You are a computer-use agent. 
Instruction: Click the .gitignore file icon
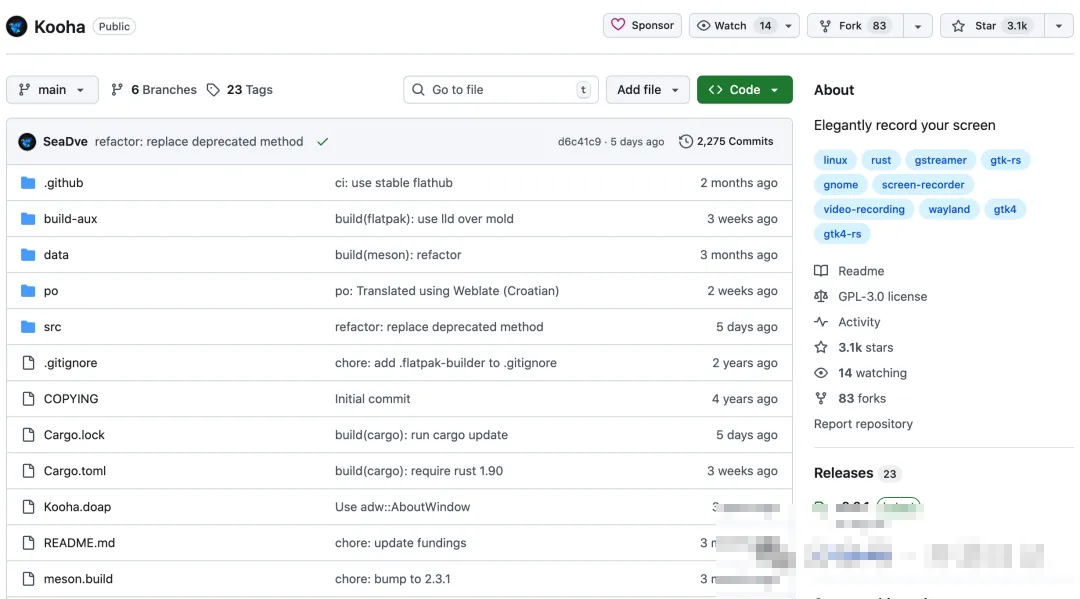(28, 363)
